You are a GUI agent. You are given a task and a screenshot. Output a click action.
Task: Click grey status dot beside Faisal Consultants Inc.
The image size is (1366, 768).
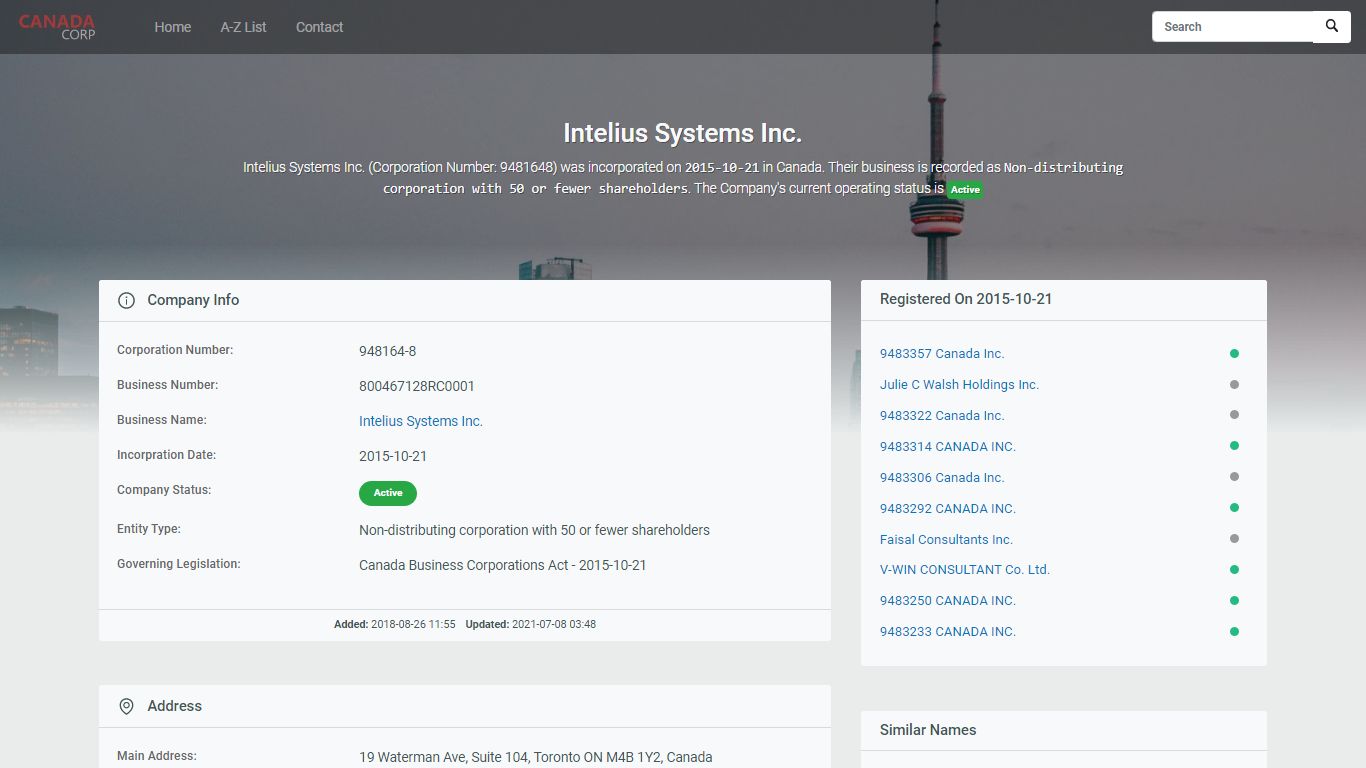[1234, 539]
